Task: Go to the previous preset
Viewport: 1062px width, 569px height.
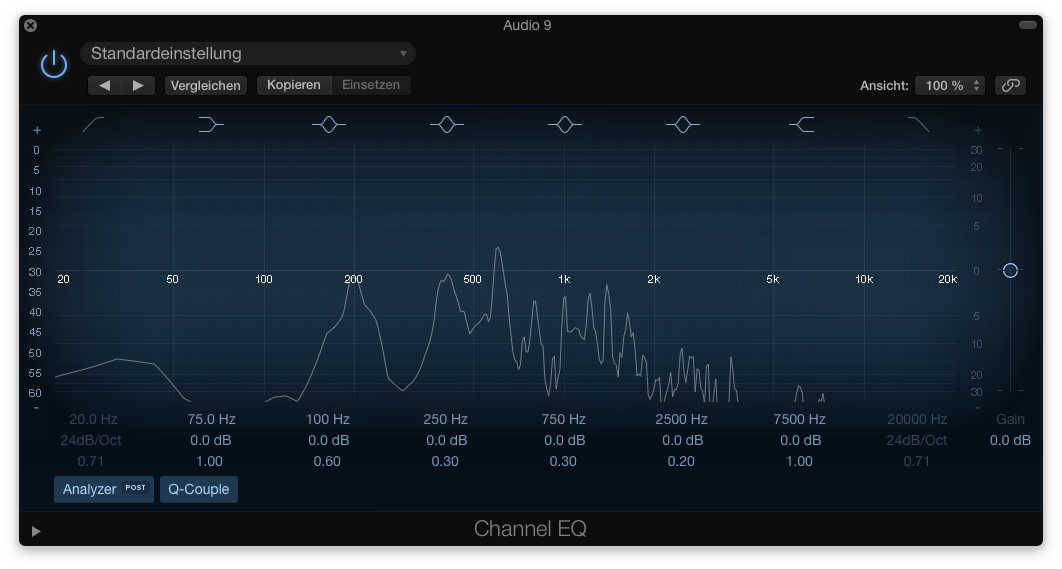Action: (x=104, y=85)
